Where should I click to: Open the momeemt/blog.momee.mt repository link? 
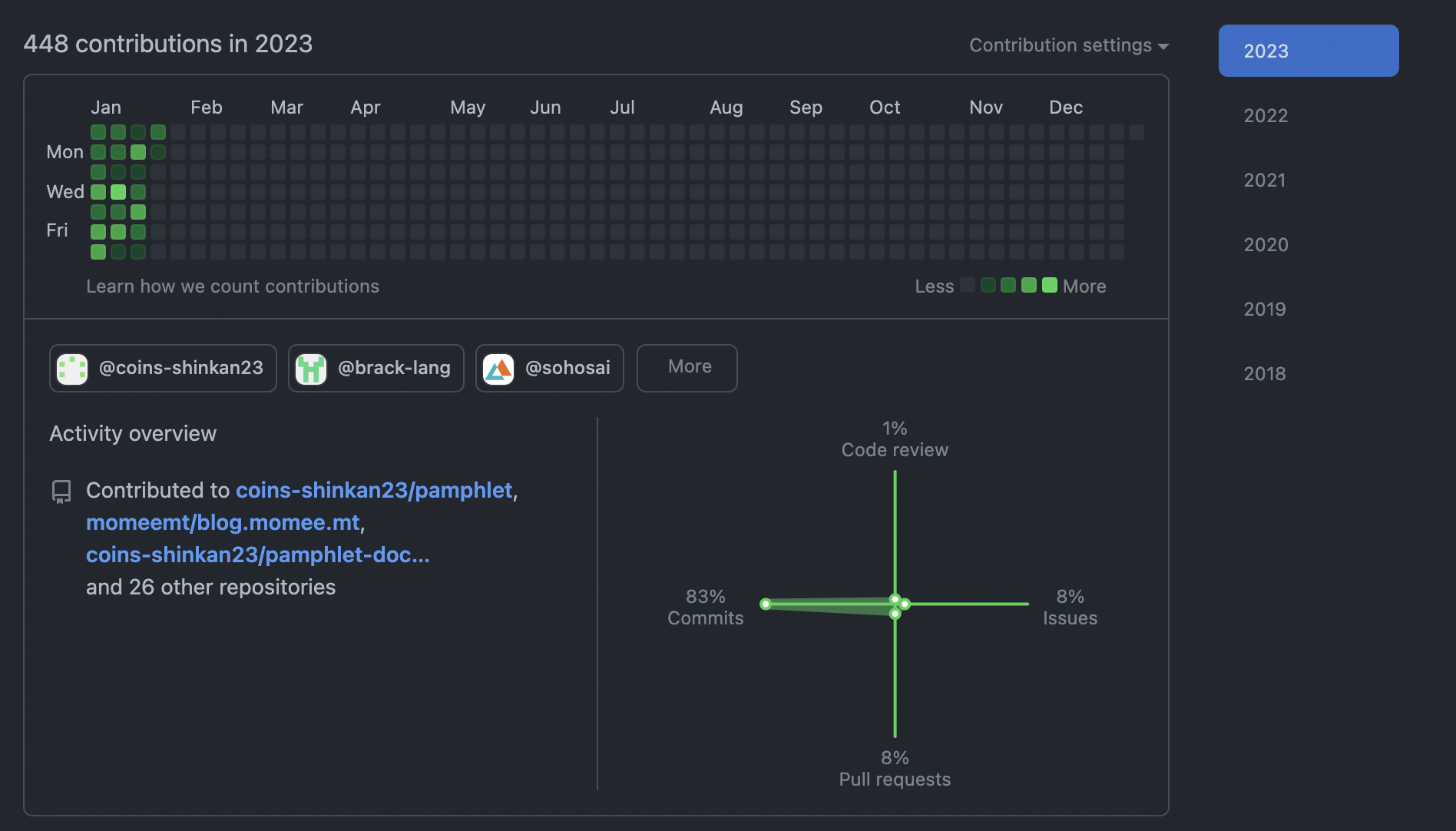pos(223,522)
